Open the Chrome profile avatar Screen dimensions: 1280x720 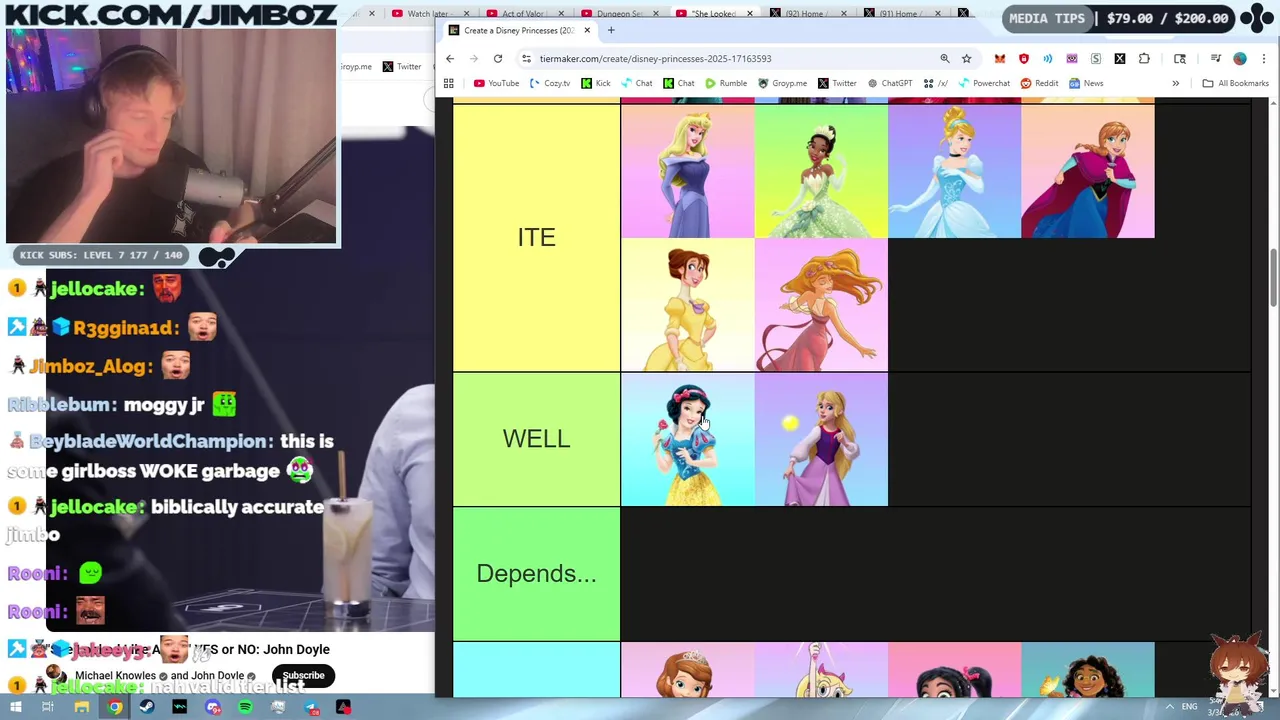click(x=1240, y=58)
